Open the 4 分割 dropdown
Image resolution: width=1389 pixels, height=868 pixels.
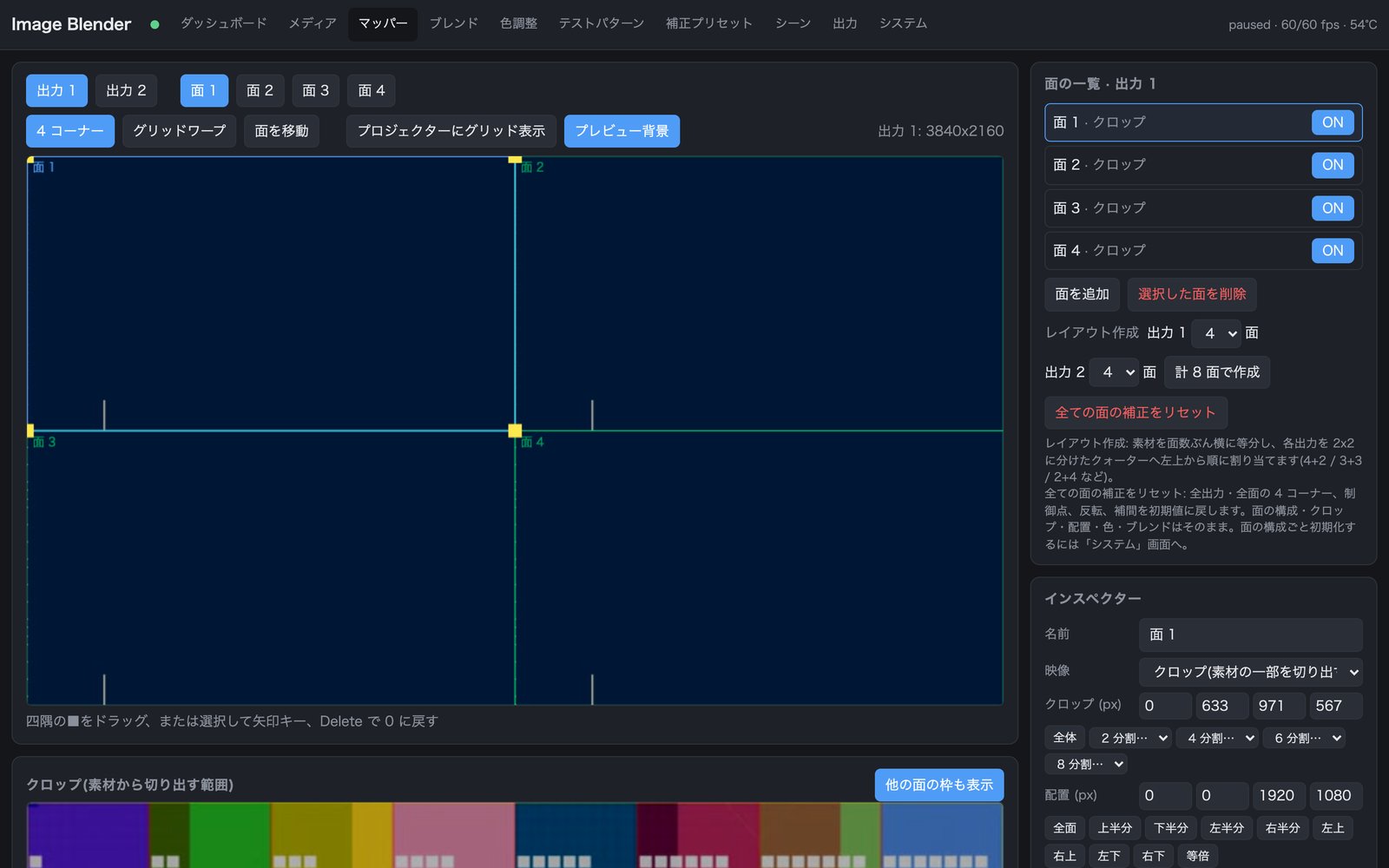1218,738
